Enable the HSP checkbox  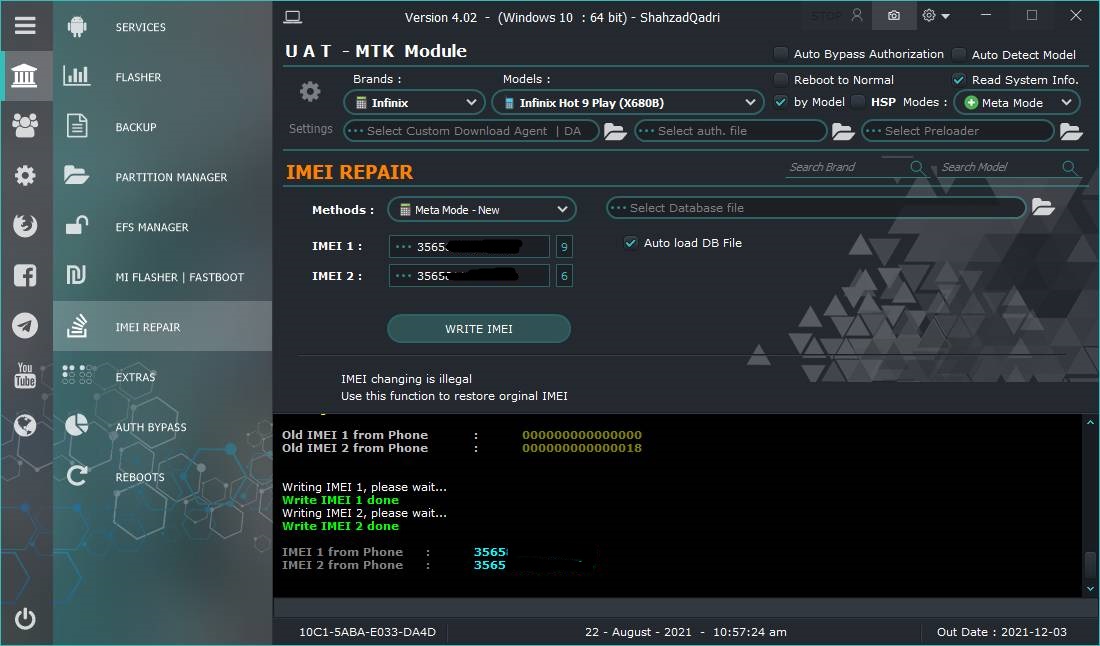(857, 102)
